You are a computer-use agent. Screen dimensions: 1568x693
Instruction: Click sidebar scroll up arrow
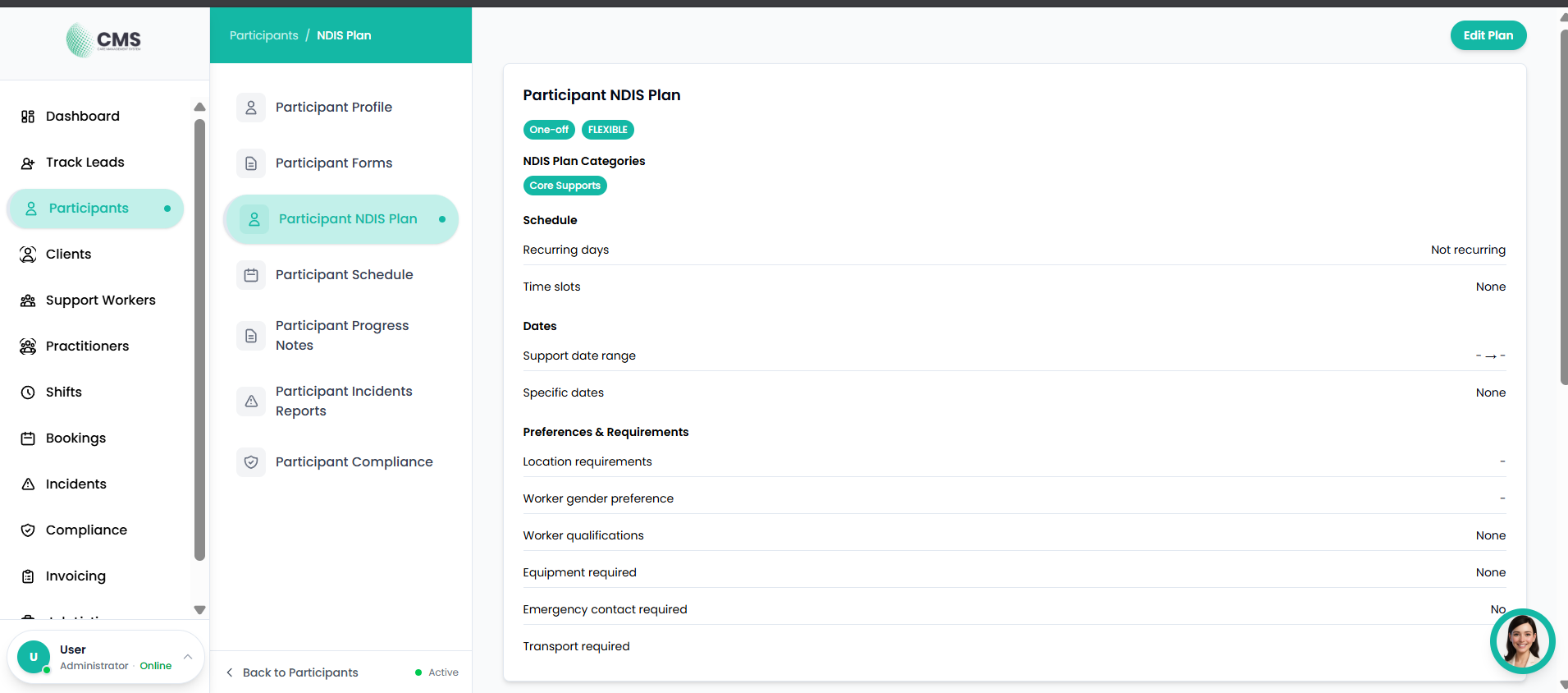click(x=199, y=108)
